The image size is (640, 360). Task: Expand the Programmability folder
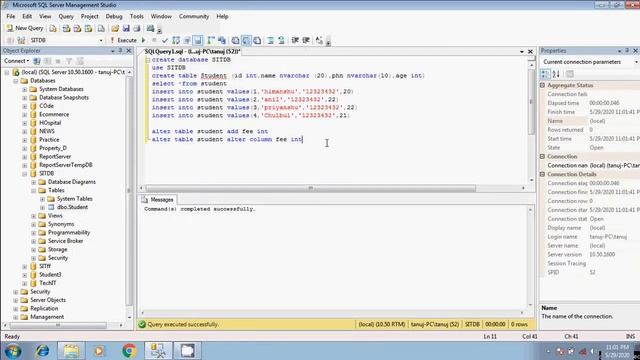[x=33, y=233]
